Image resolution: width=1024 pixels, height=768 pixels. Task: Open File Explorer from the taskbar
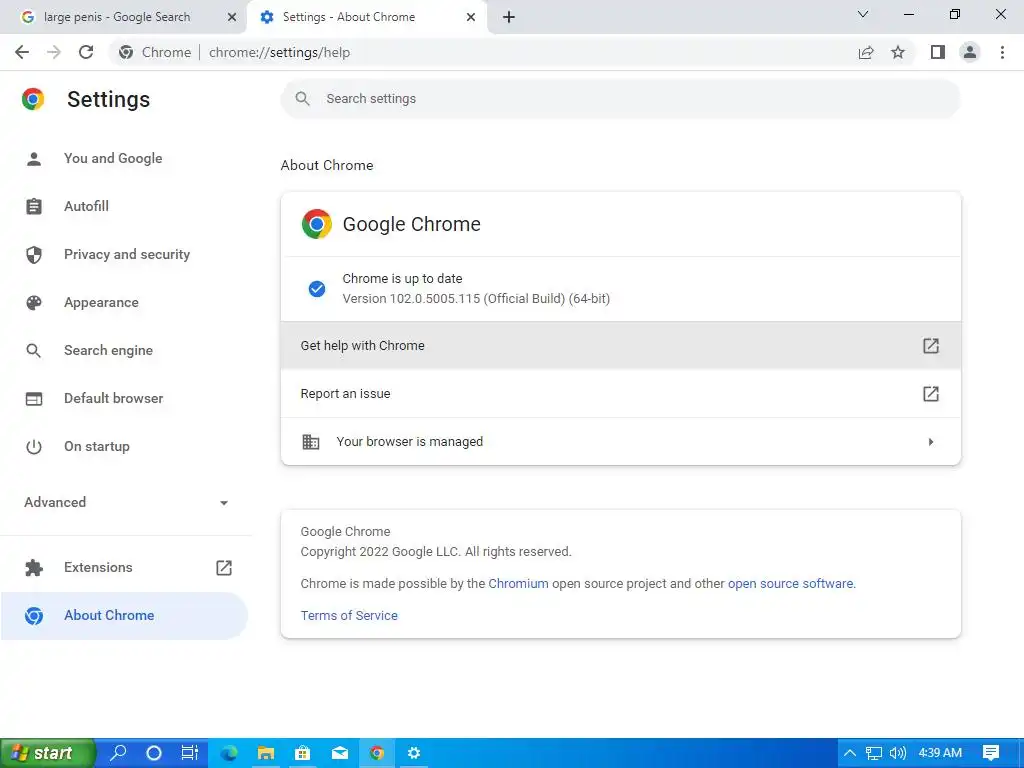(265, 753)
